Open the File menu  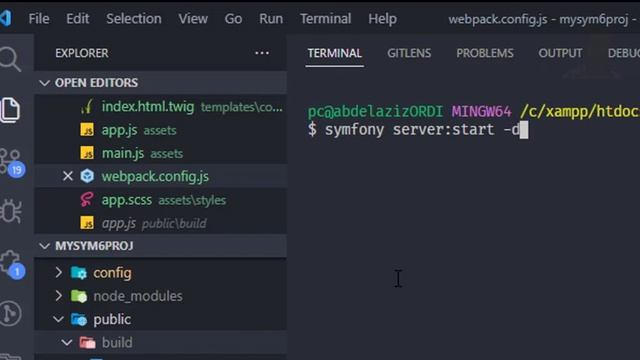pyautogui.click(x=39, y=19)
